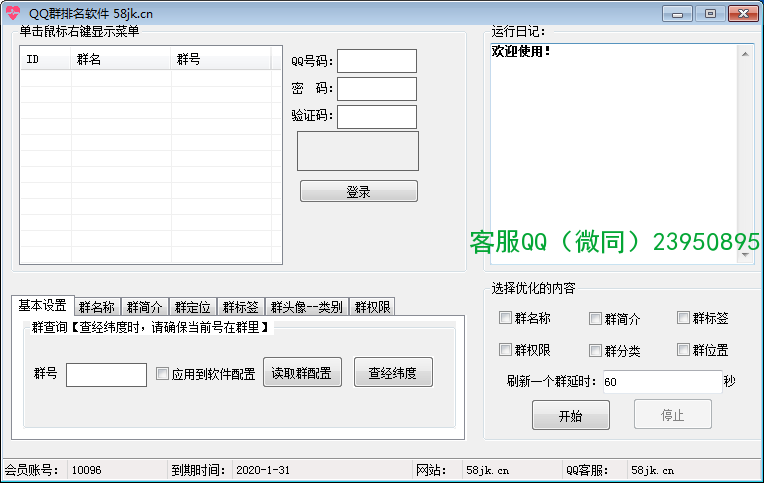The height and width of the screenshot is (483, 764).
Task: Click the 开始 button
Action: [571, 415]
